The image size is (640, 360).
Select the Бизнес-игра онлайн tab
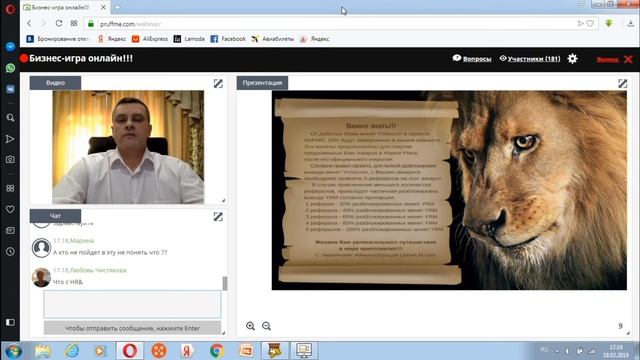click(64, 7)
